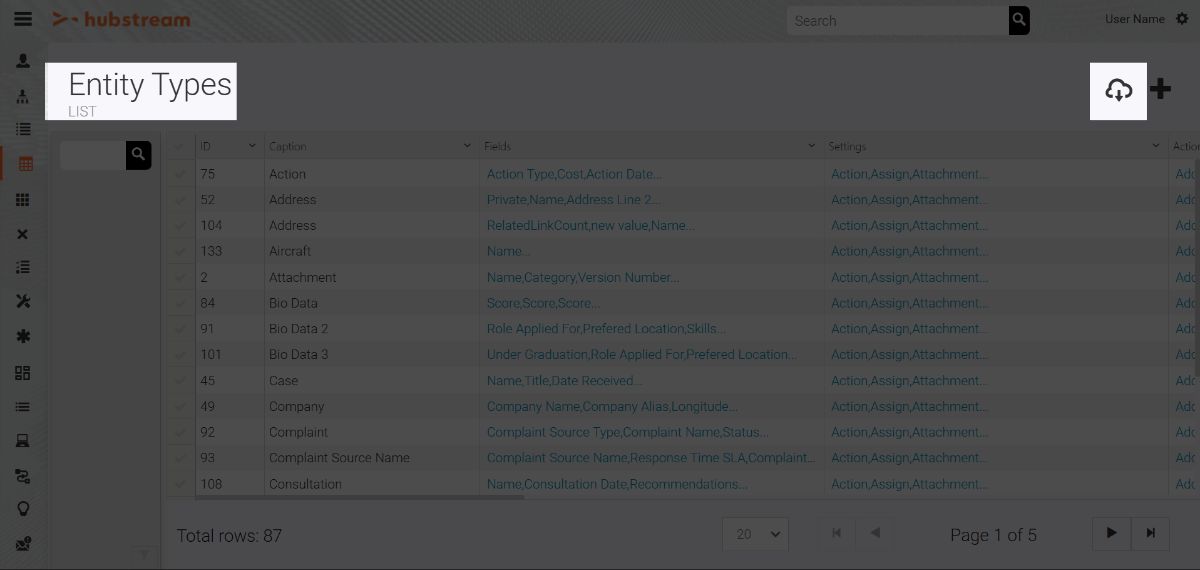
Task: Open the calendar grid item in sidebar
Action: (25, 164)
